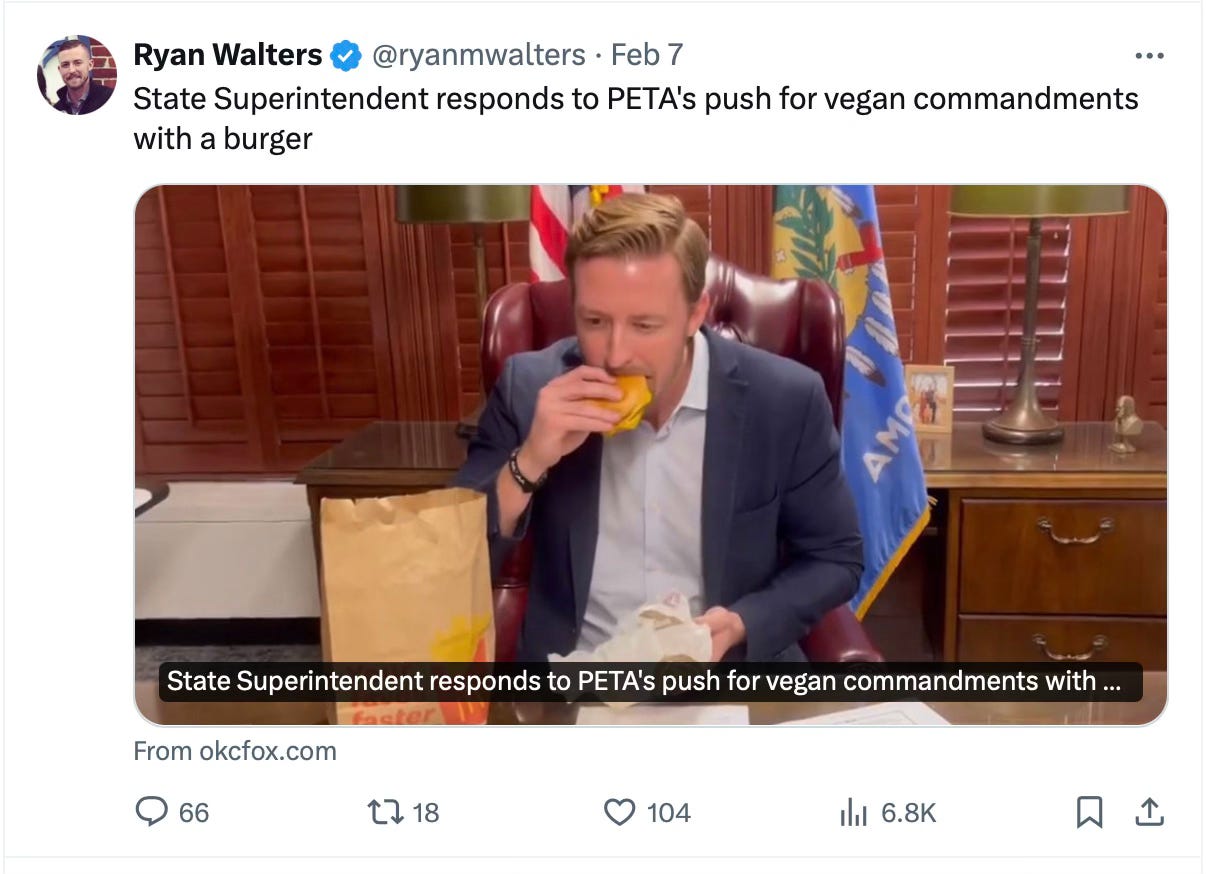
Task: Click the Feb 7 timestamp
Action: 646,55
